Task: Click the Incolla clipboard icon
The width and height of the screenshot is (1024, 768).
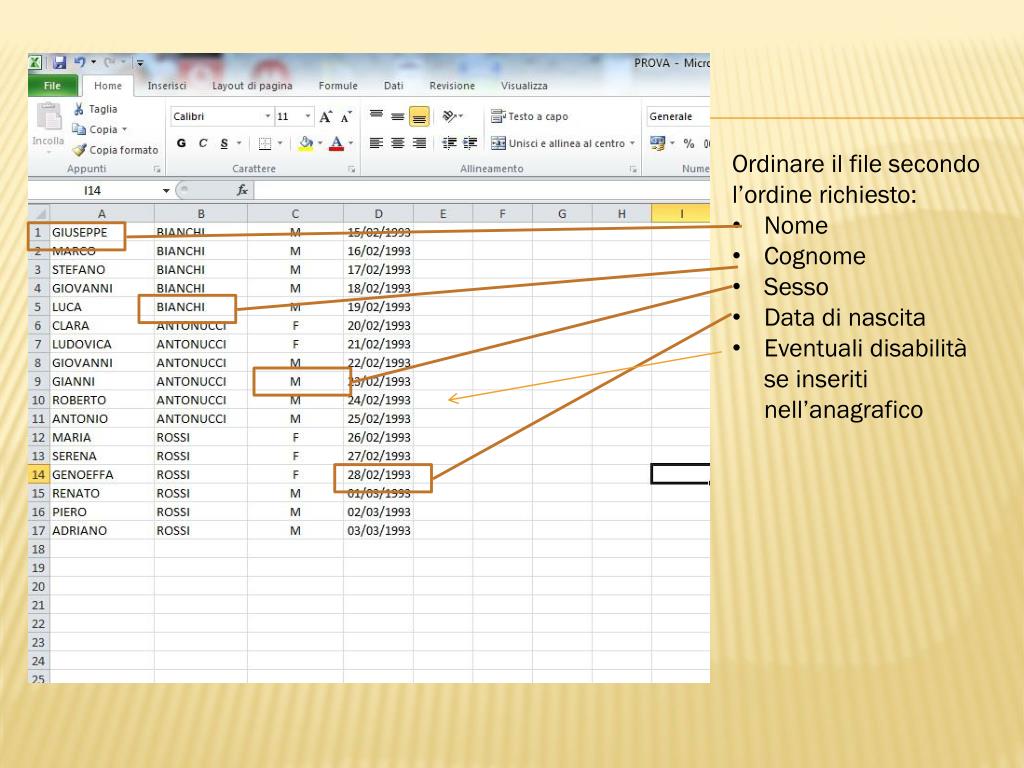Action: tap(49, 118)
